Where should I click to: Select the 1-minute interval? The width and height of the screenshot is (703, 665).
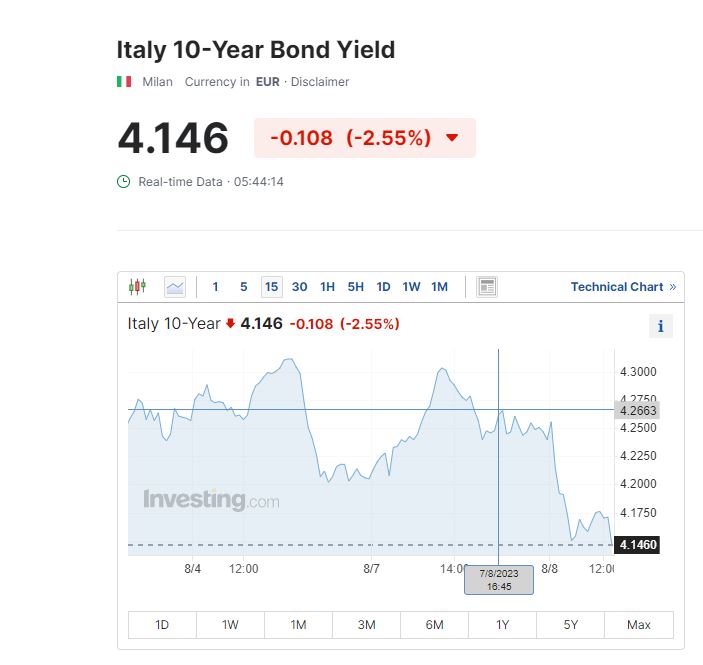(215, 287)
